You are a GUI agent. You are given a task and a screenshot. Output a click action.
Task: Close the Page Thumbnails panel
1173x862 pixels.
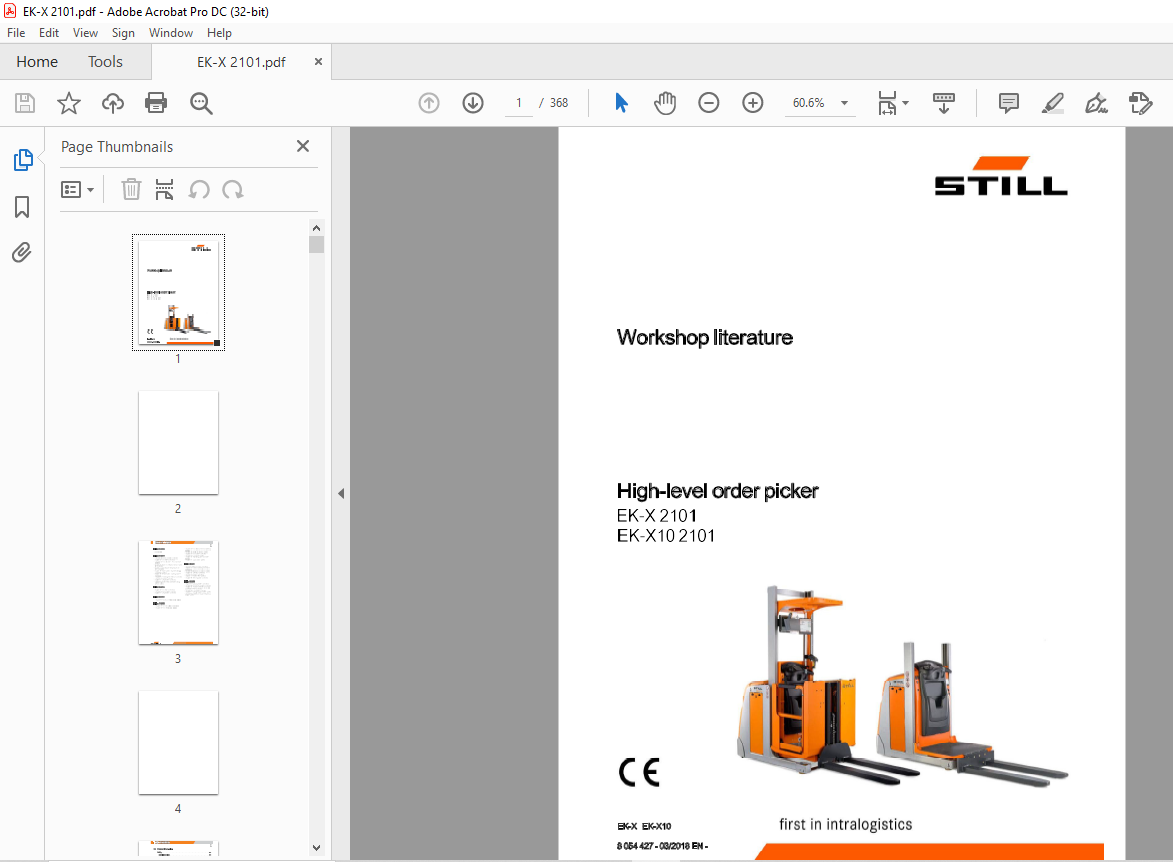pyautogui.click(x=303, y=146)
